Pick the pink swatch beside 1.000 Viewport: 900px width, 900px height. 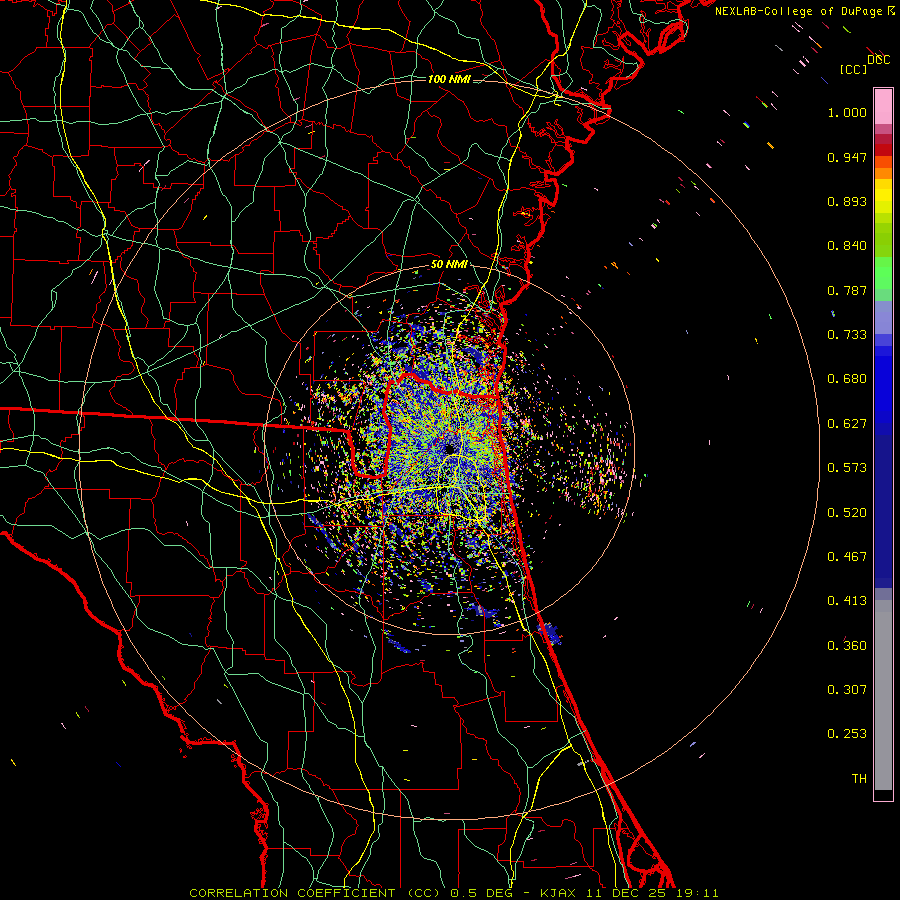click(883, 107)
